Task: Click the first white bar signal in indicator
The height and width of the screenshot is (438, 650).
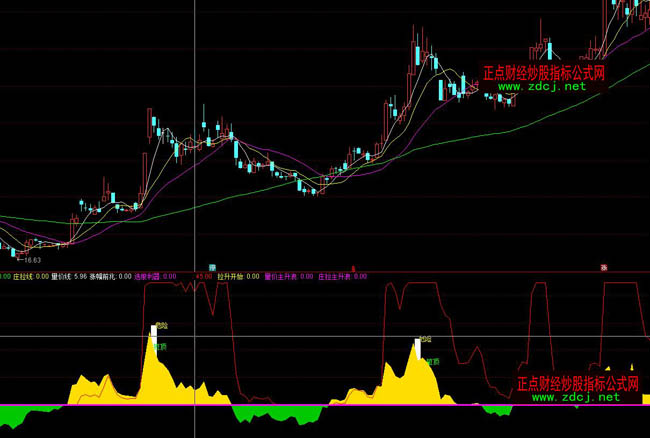Action: pos(155,330)
